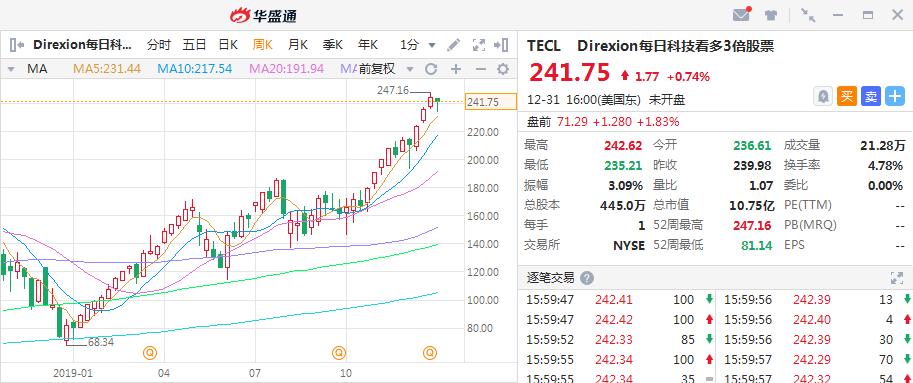Screen dimensions: 913x383
Task: Click the Q event marker near 2019-04
Action: point(150,352)
